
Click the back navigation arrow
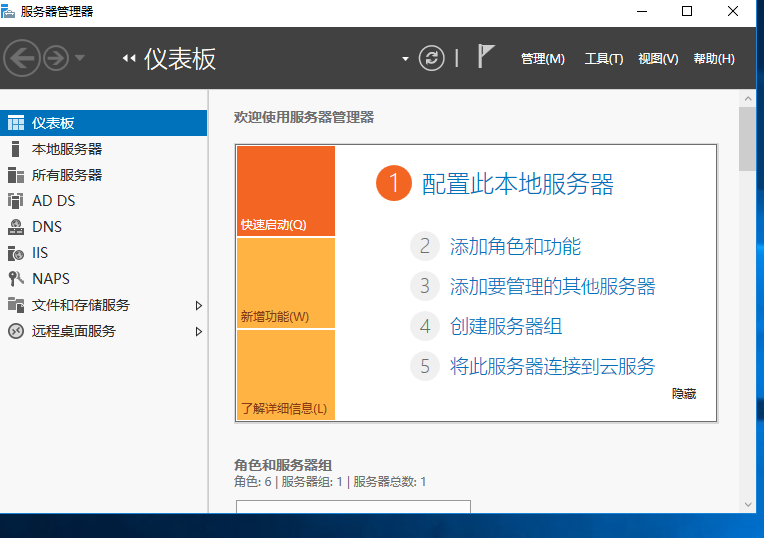(x=21, y=58)
